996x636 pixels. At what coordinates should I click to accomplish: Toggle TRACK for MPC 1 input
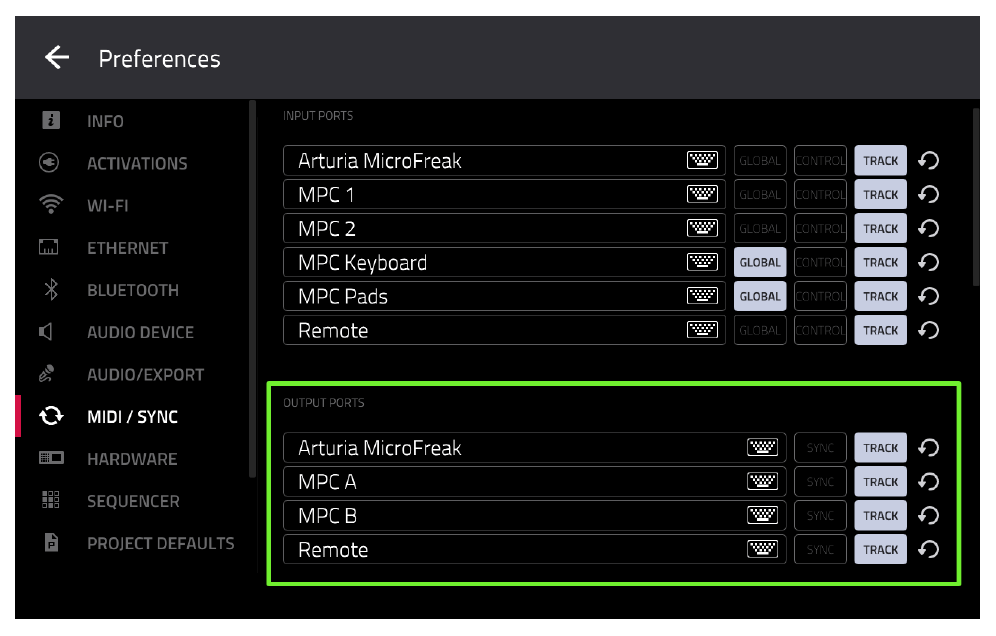[x=880, y=194]
